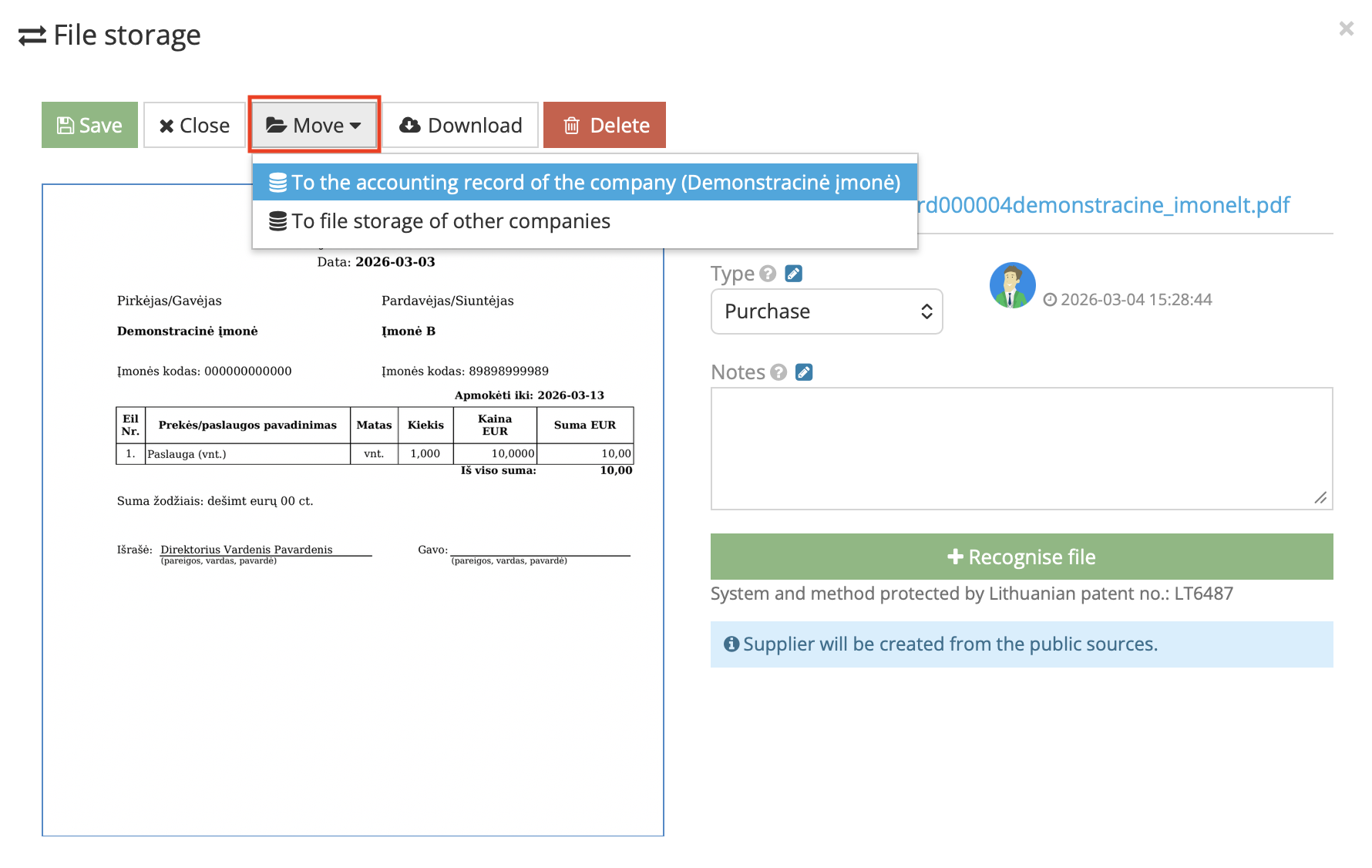The image size is (1372, 868).
Task: Click the database icon before 'To file storage of other companies'
Action: [x=277, y=220]
